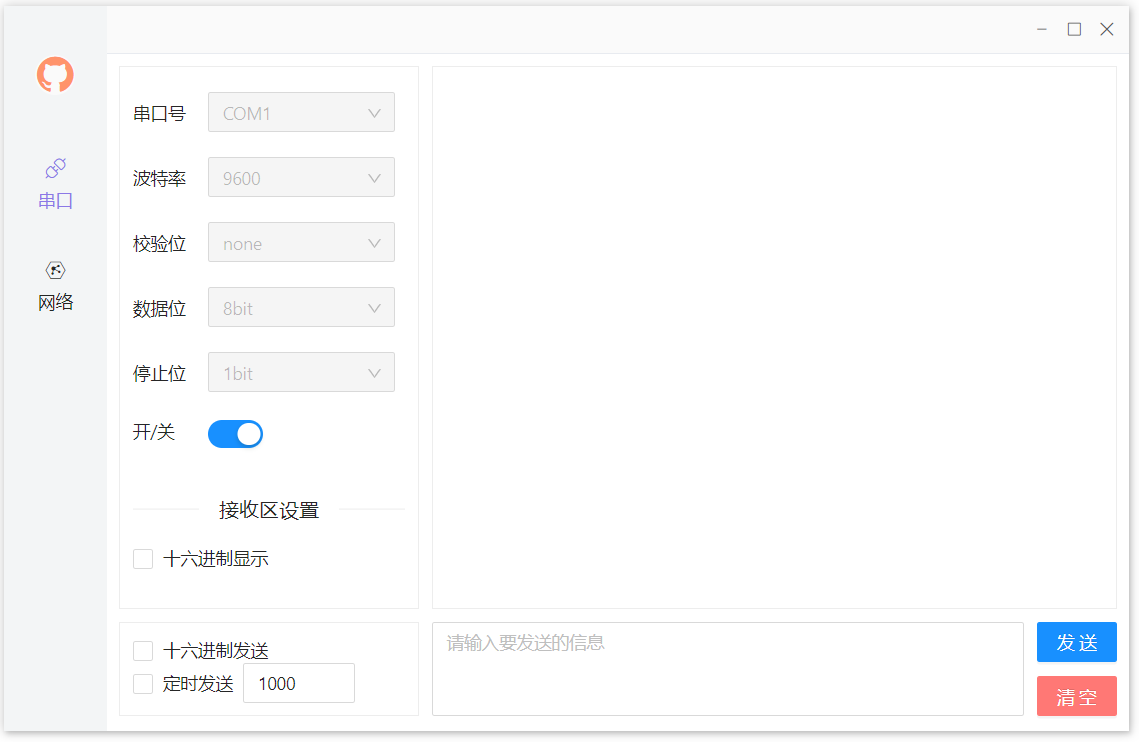Open the 数据位 8bit dropdown
Viewport: 1139px width, 742px height.
tap(301, 307)
